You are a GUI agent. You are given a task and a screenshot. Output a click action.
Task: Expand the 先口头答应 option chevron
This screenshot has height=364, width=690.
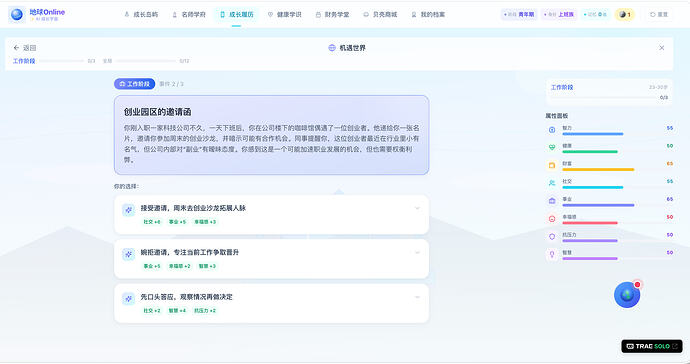pyautogui.click(x=417, y=297)
